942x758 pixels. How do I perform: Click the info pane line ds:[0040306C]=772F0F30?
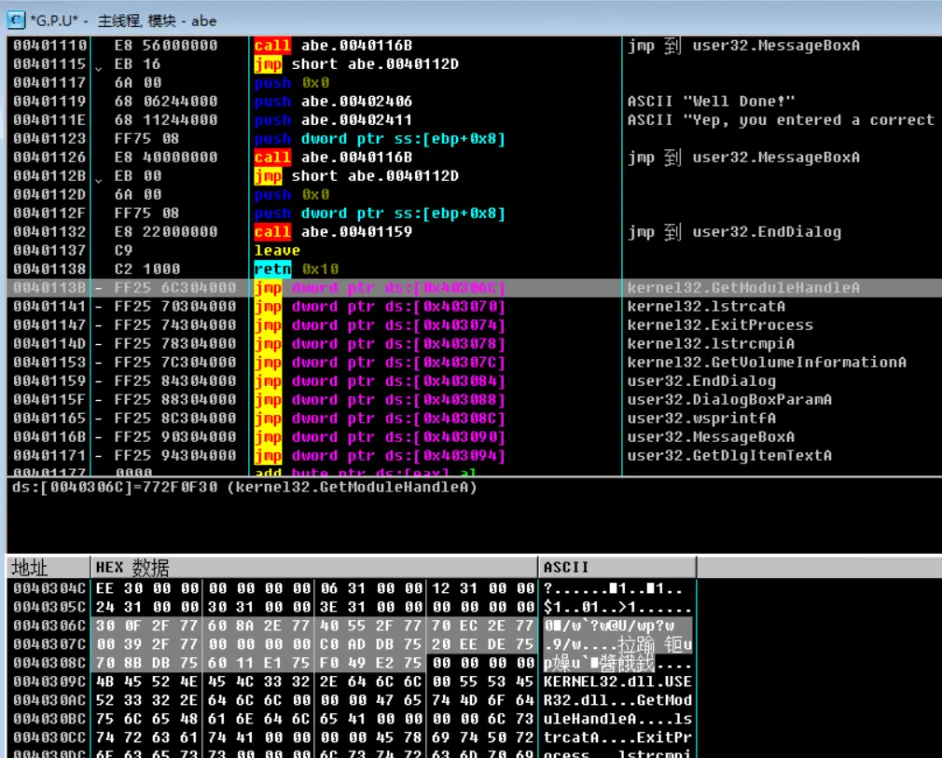pyautogui.click(x=244, y=488)
